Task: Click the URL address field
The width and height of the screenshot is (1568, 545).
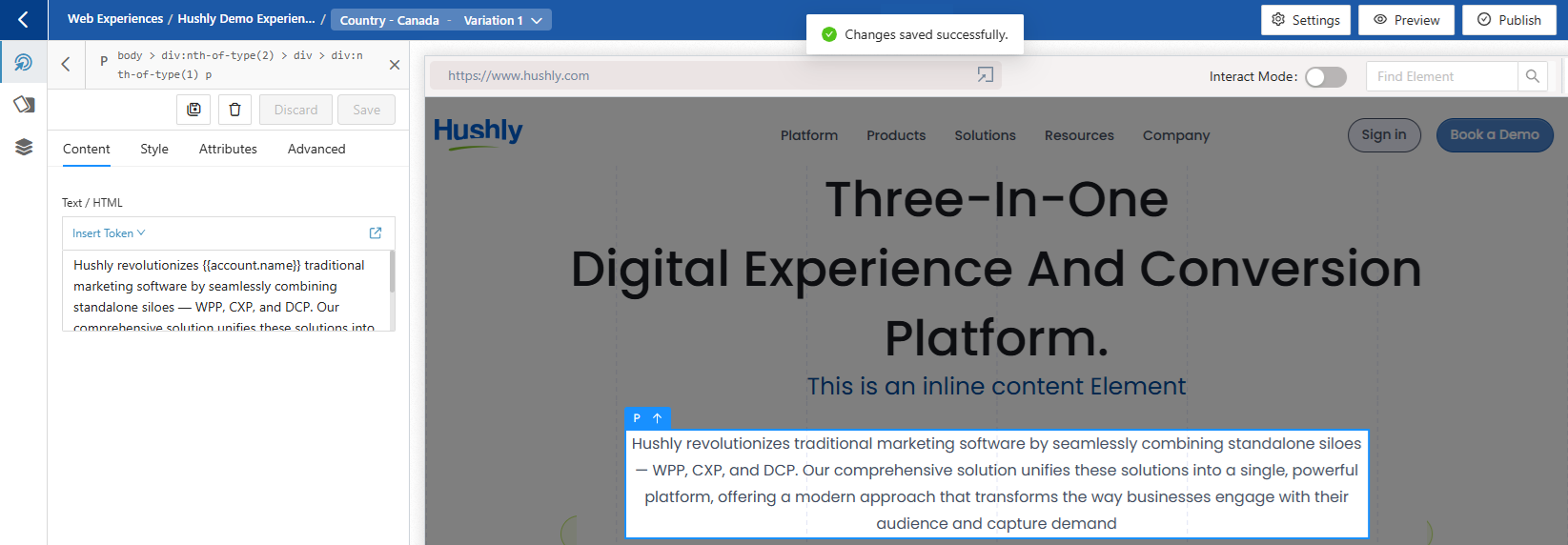Action: (x=715, y=75)
